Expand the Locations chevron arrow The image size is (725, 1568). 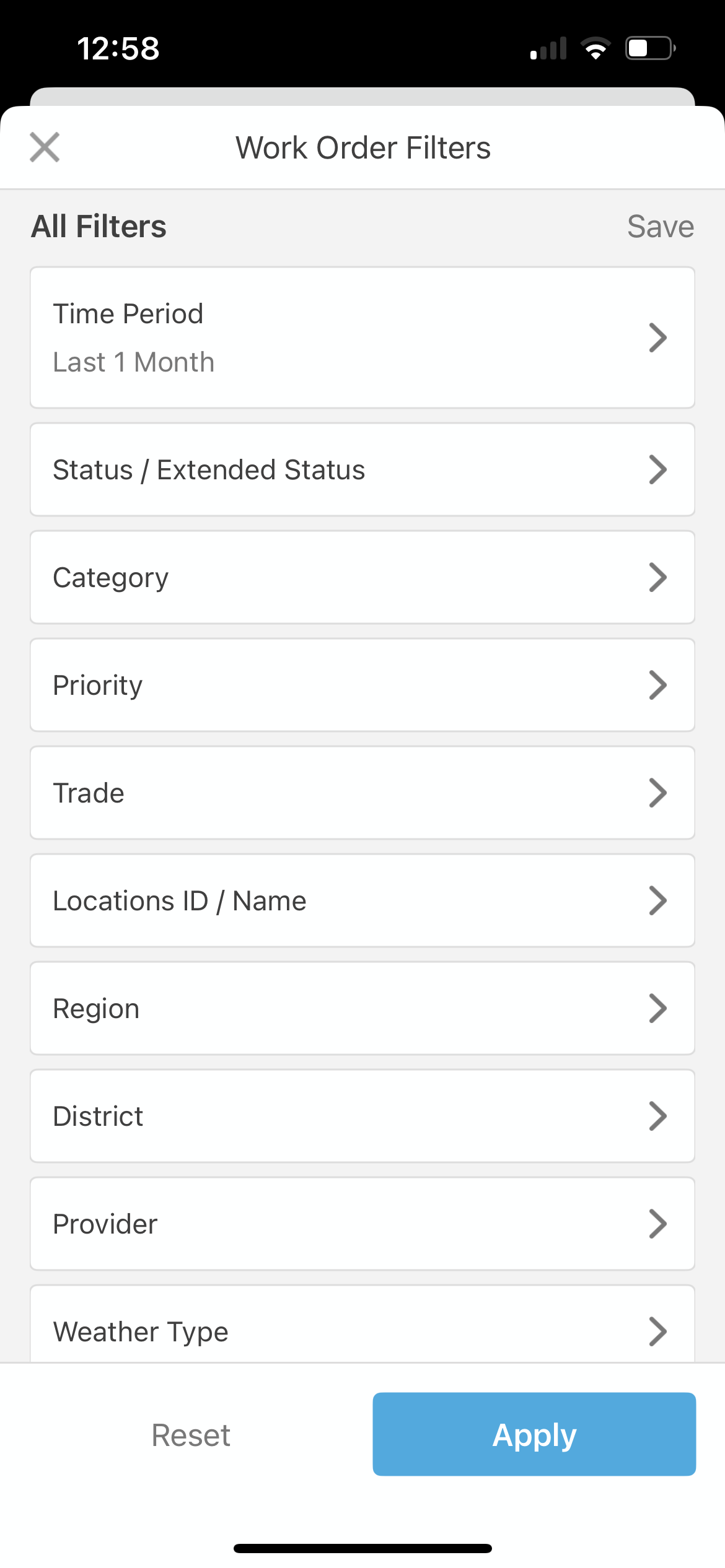pyautogui.click(x=657, y=900)
